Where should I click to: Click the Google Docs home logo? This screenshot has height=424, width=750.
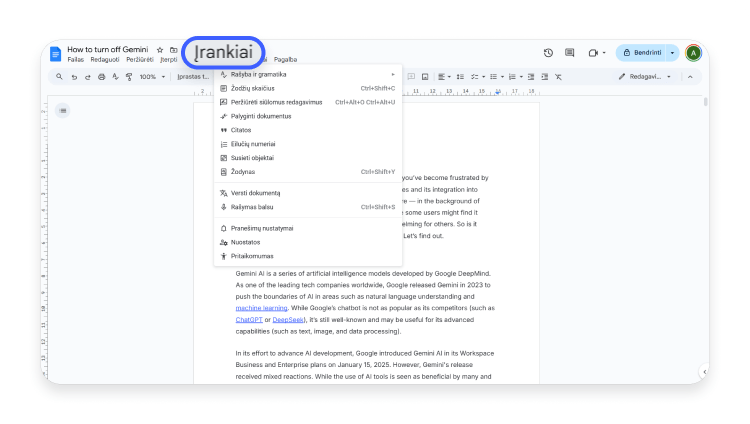tap(55, 54)
